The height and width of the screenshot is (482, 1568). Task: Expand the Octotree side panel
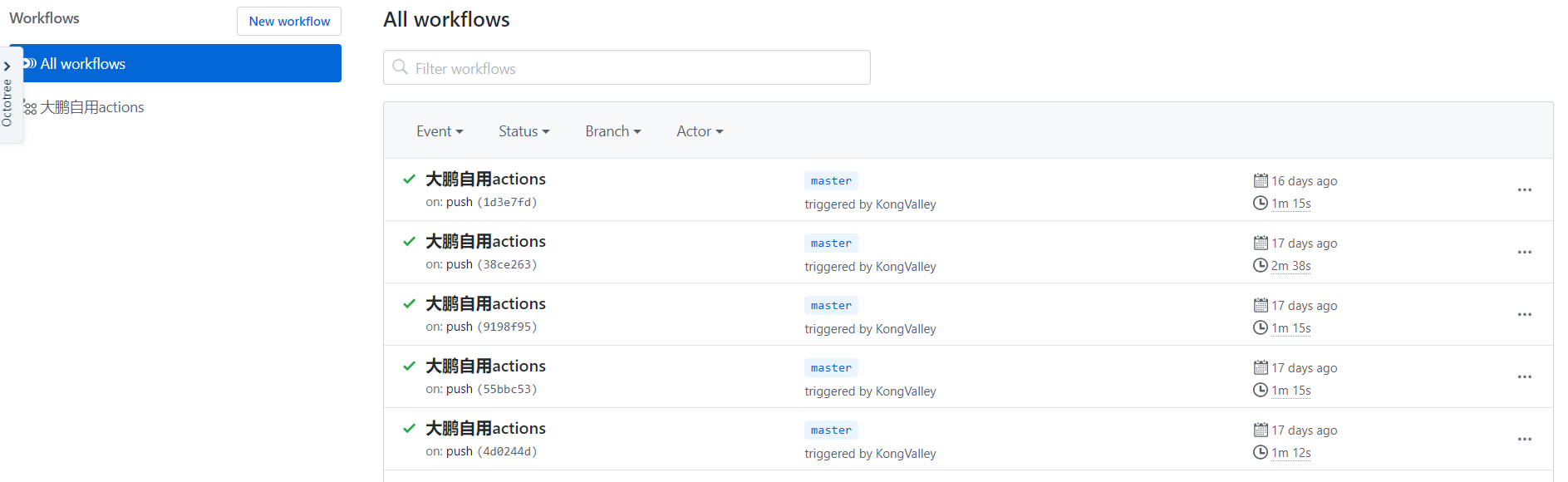click(7, 66)
